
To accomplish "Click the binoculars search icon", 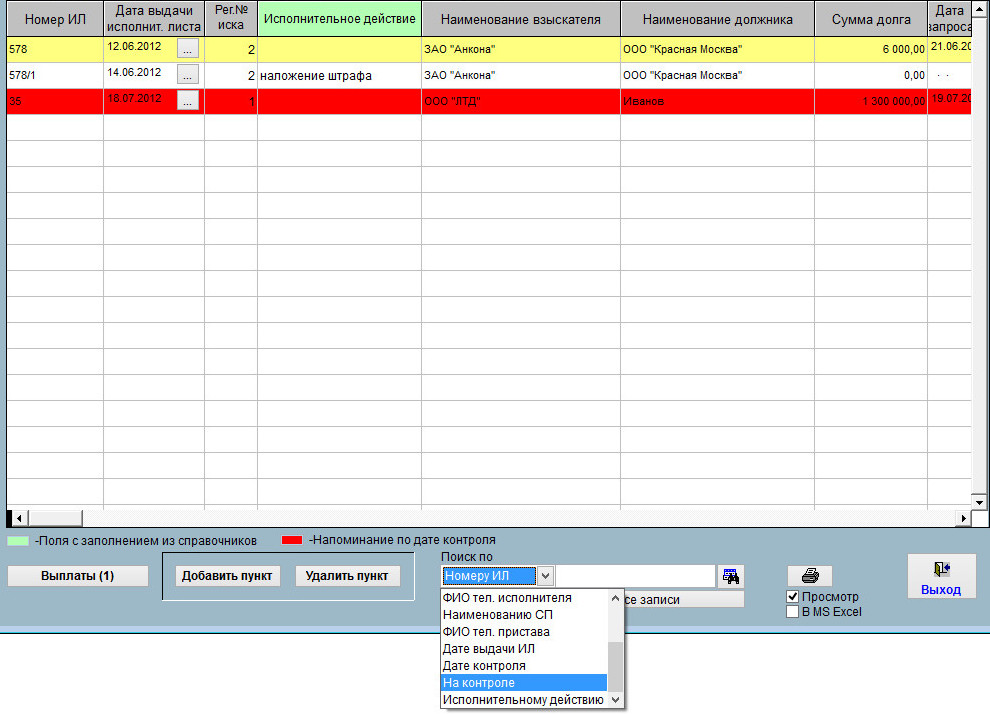I will [731, 576].
